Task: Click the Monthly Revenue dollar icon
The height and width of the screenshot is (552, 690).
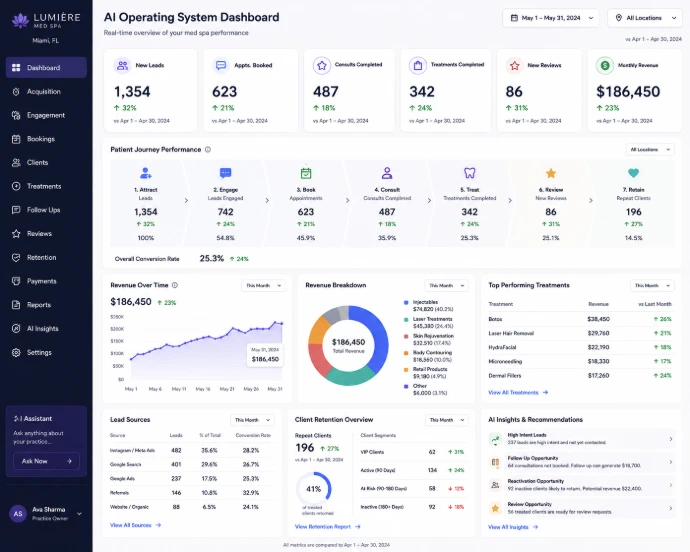Action: coord(605,66)
